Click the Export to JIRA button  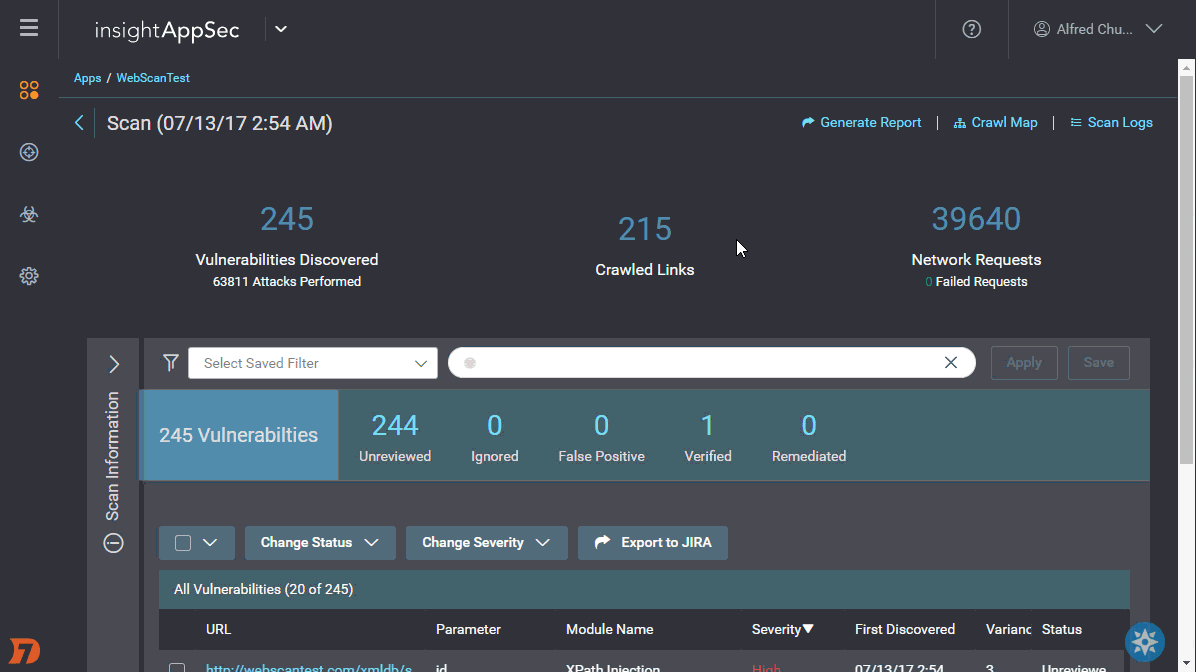coord(653,543)
